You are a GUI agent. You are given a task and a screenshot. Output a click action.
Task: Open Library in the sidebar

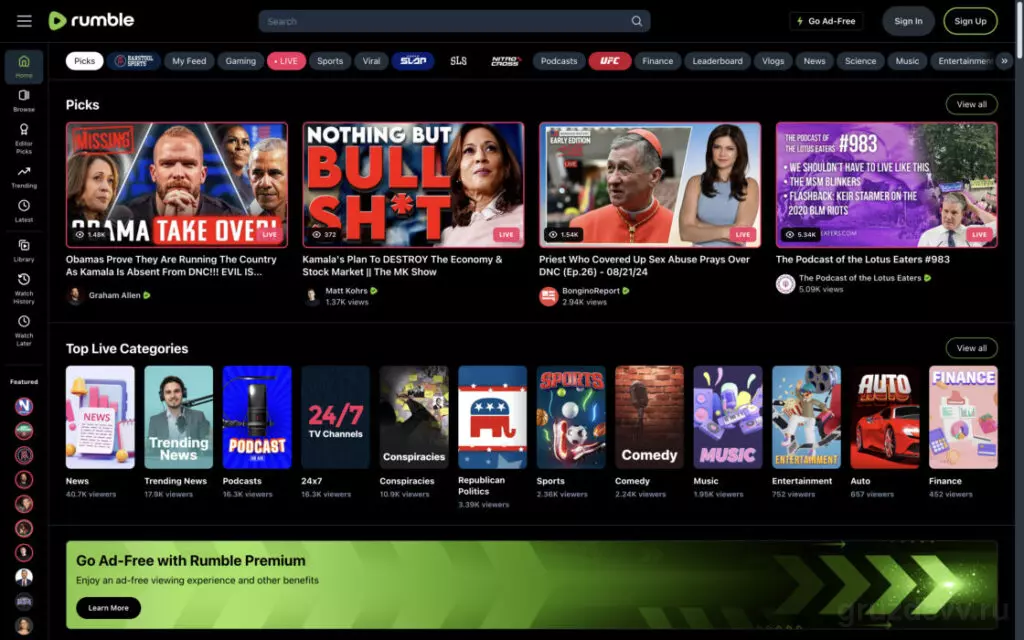click(24, 251)
